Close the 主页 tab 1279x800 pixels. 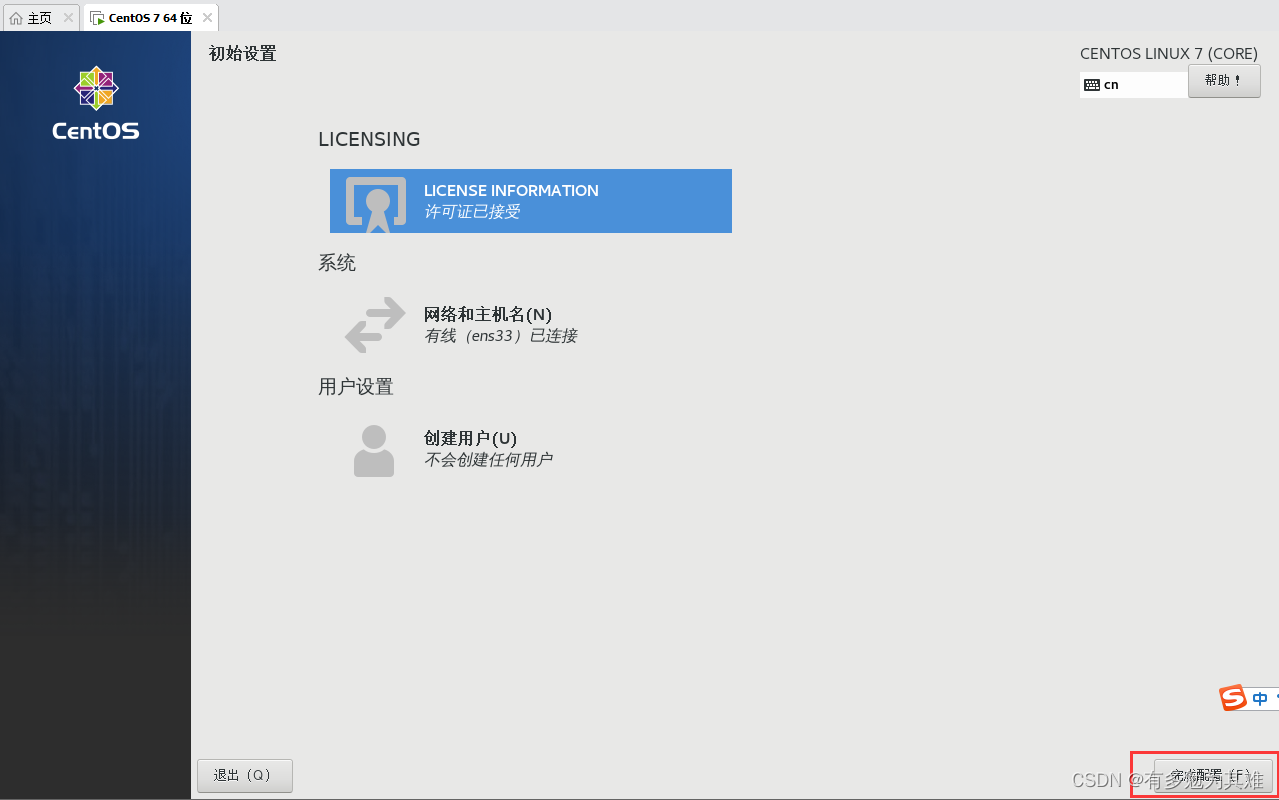click(x=68, y=18)
